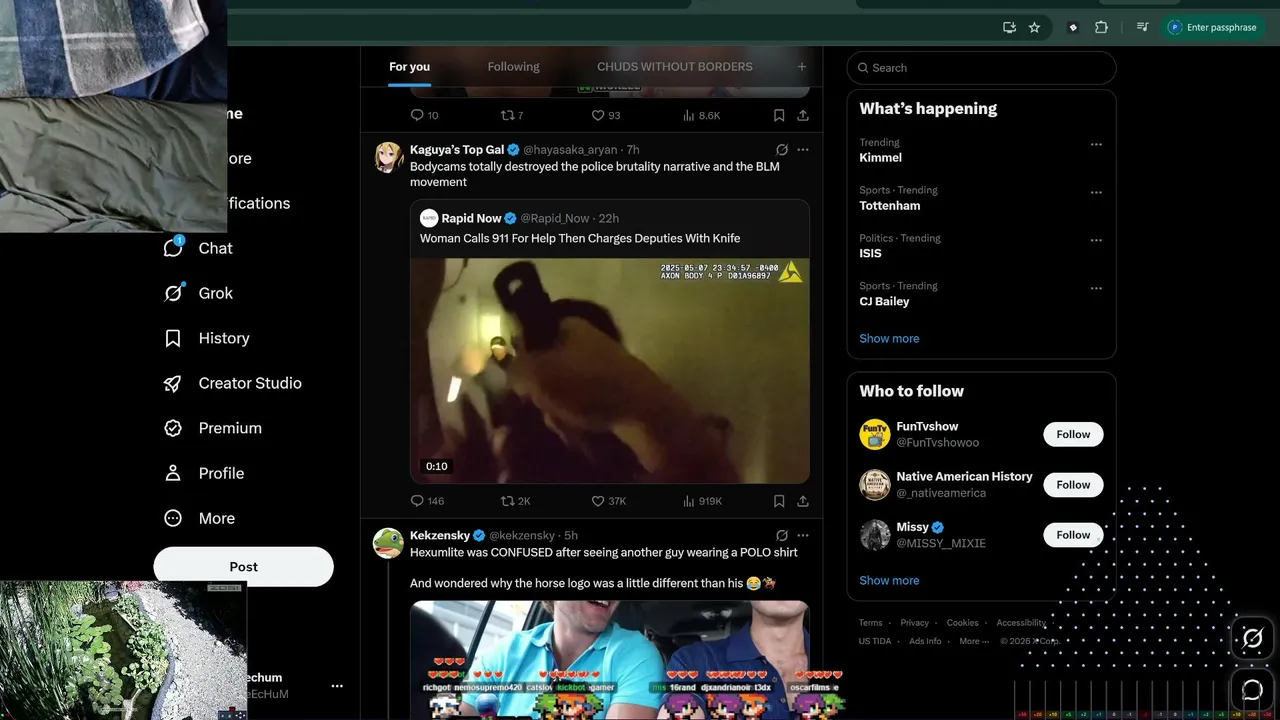1280x720 pixels.
Task: Repost the post with 7 reposts
Action: pyautogui.click(x=512, y=115)
